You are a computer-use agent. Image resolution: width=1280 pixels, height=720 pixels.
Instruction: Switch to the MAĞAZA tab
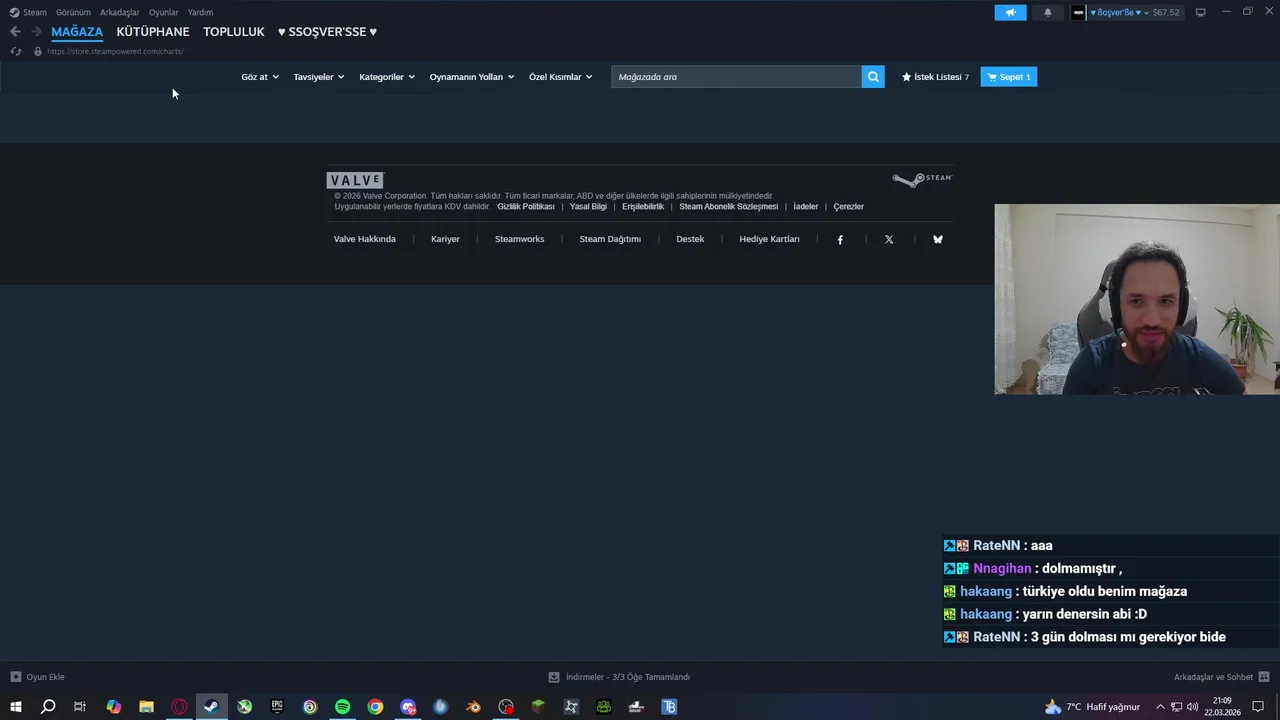pyautogui.click(x=77, y=32)
